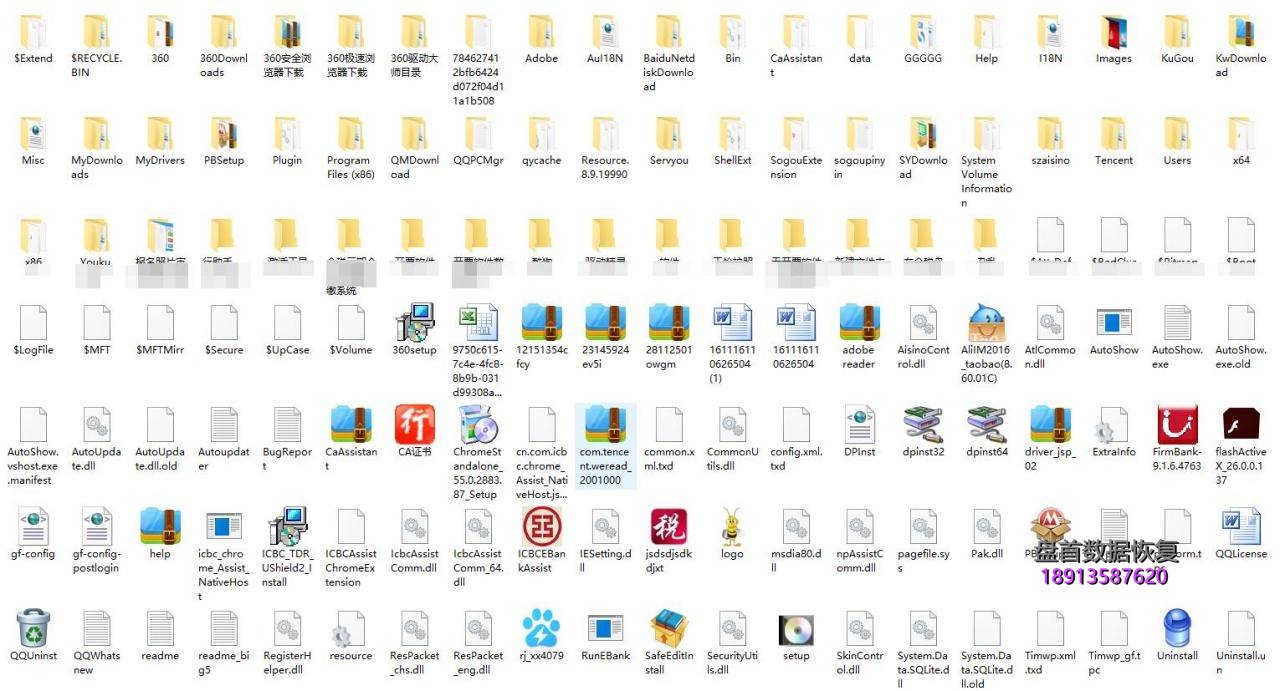Open the Images folder

click(x=1113, y=33)
